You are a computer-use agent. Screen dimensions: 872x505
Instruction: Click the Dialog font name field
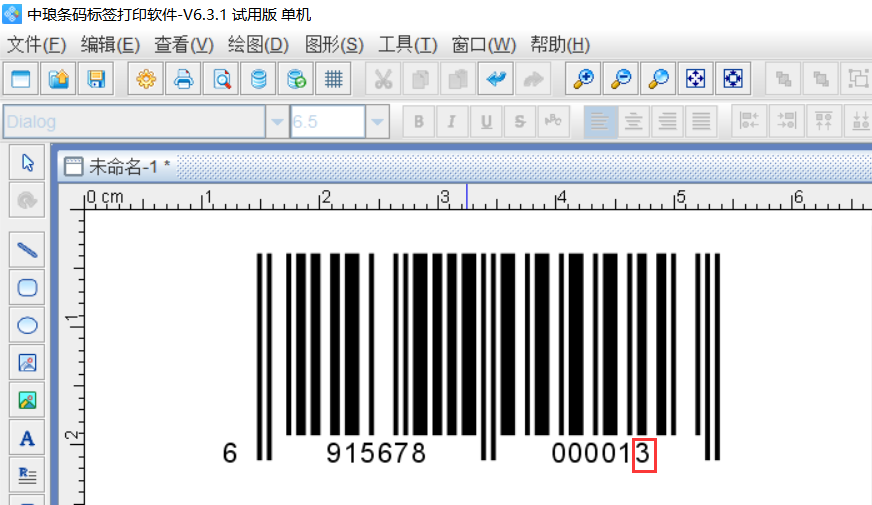coord(134,121)
